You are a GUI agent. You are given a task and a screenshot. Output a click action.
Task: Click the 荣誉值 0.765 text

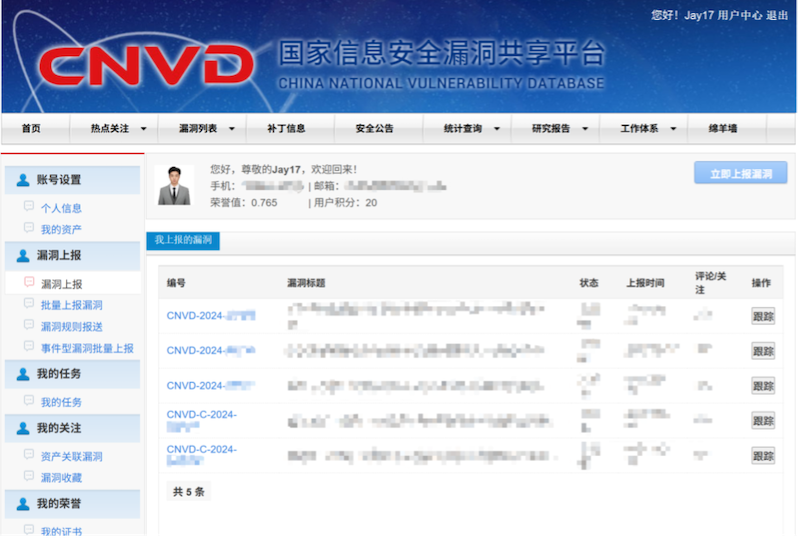(x=244, y=203)
